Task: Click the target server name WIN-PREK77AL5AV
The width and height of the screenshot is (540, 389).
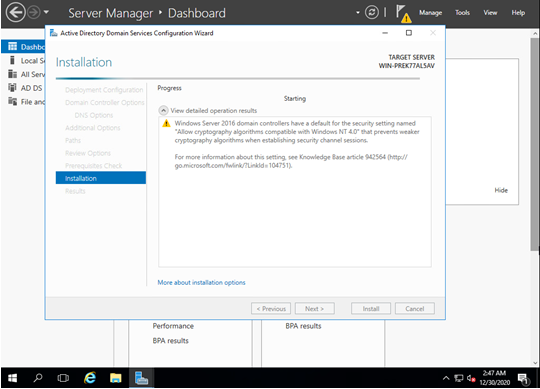Action: [x=407, y=66]
